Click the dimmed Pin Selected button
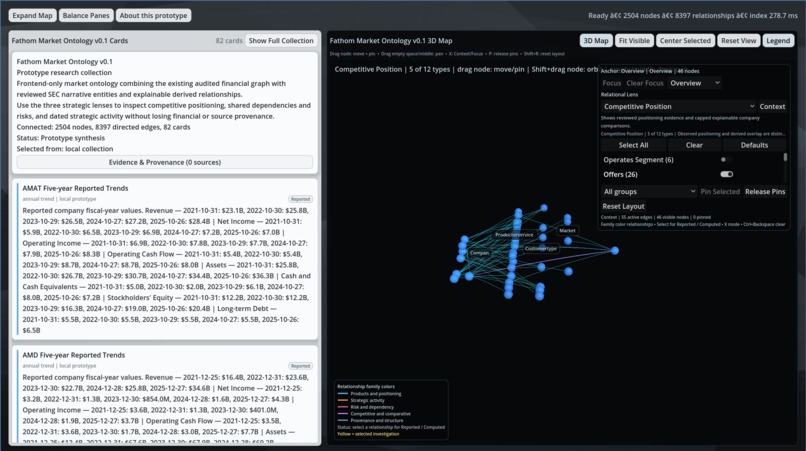Screen dimensions: 806x451 pos(720,191)
